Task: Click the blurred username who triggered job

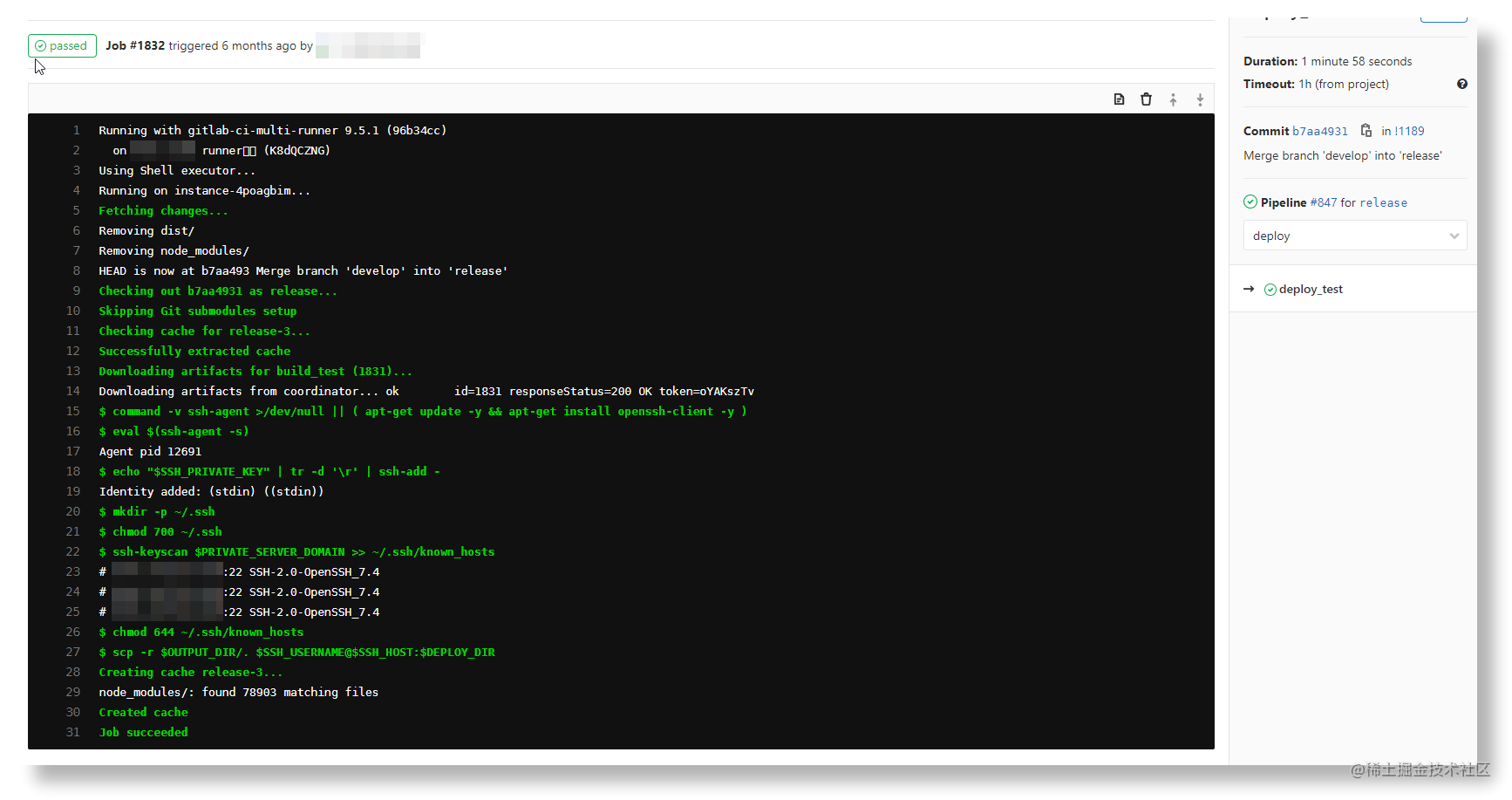Action: (x=368, y=45)
